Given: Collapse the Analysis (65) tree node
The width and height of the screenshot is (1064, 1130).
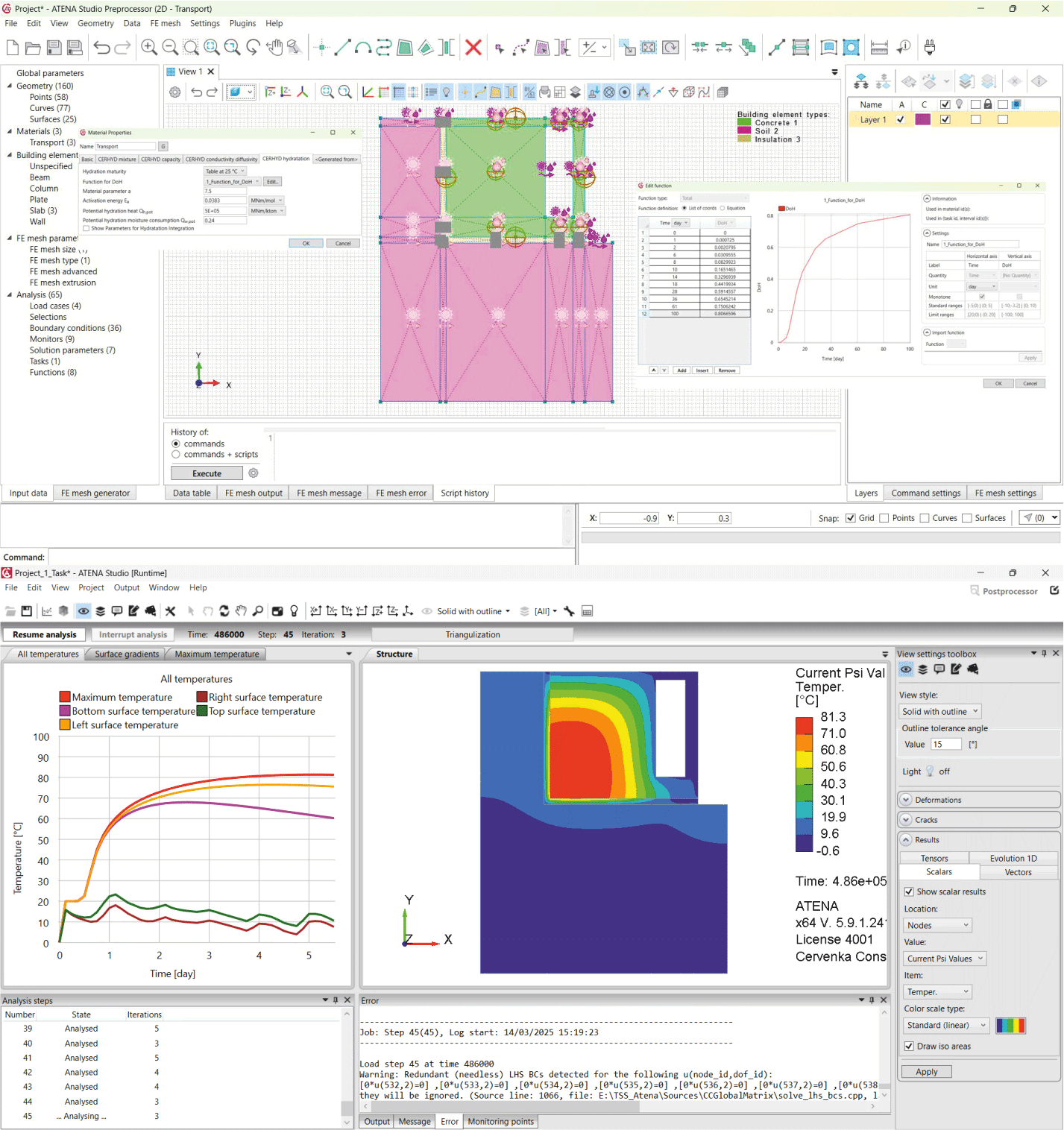Looking at the screenshot, I should [10, 295].
